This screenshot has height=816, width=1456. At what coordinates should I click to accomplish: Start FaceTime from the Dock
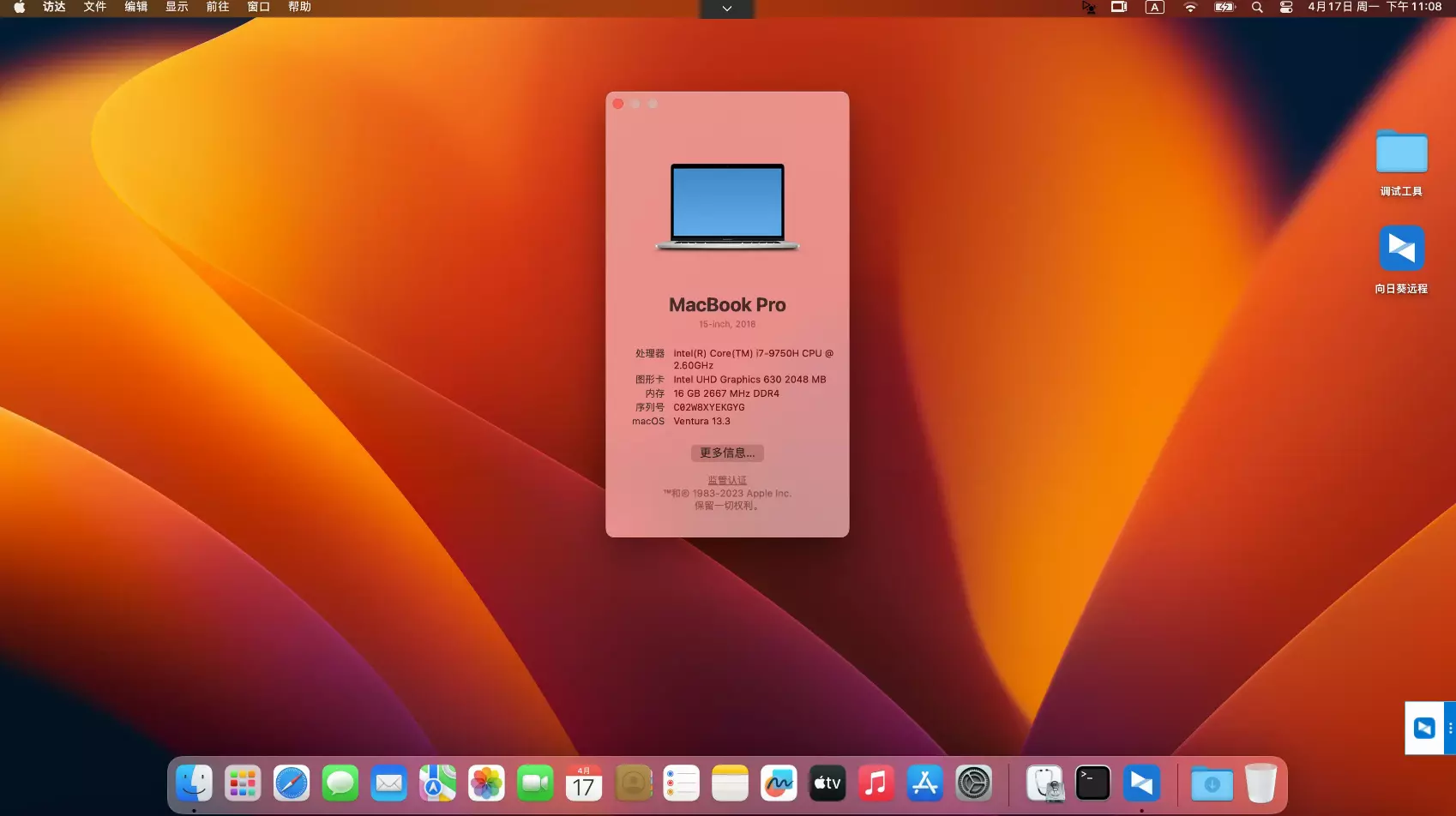pyautogui.click(x=535, y=782)
